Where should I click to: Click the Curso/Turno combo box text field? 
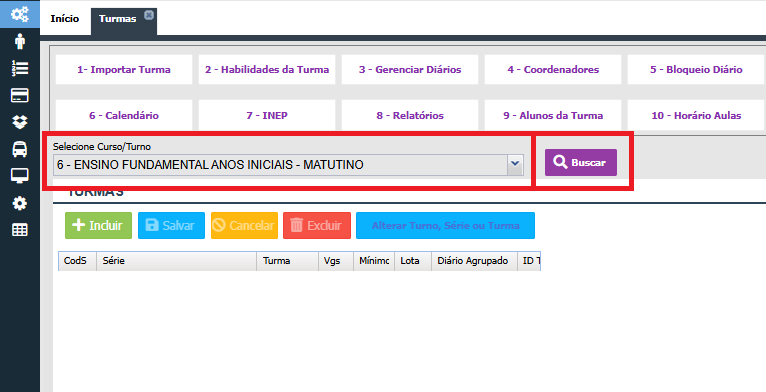280,165
